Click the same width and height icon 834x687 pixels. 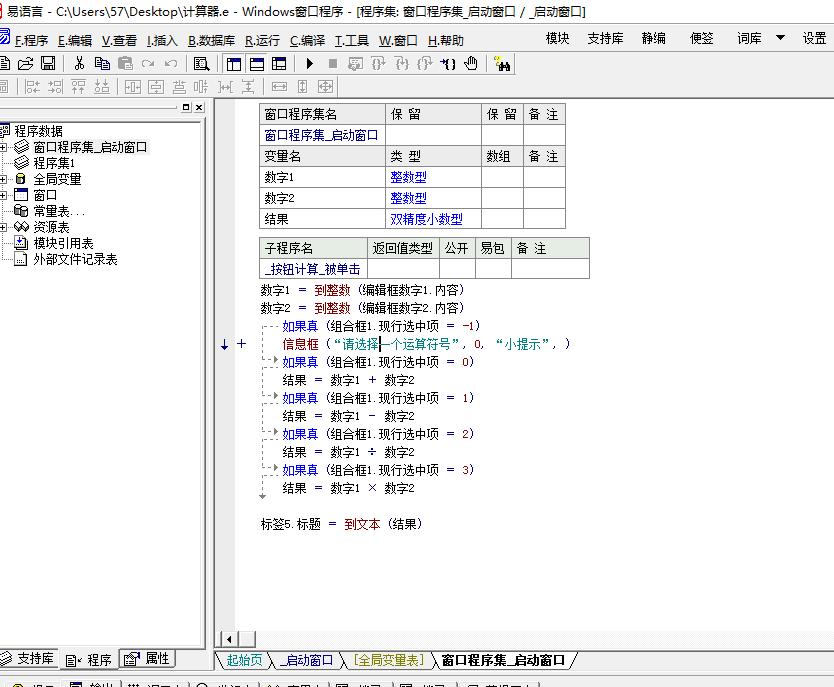coord(326,87)
